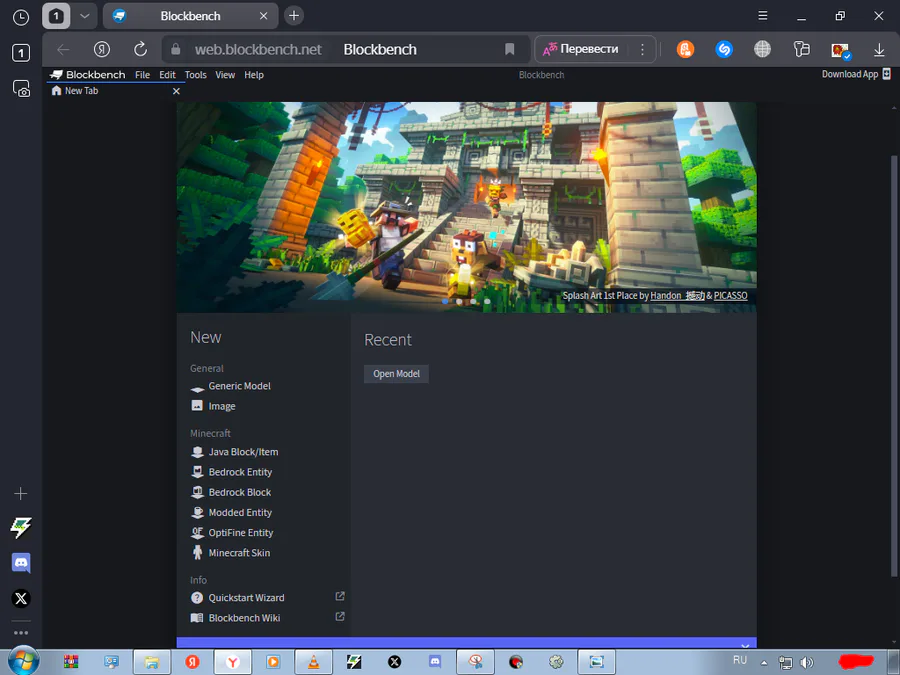Close the Blockbench browser tab

click(263, 15)
